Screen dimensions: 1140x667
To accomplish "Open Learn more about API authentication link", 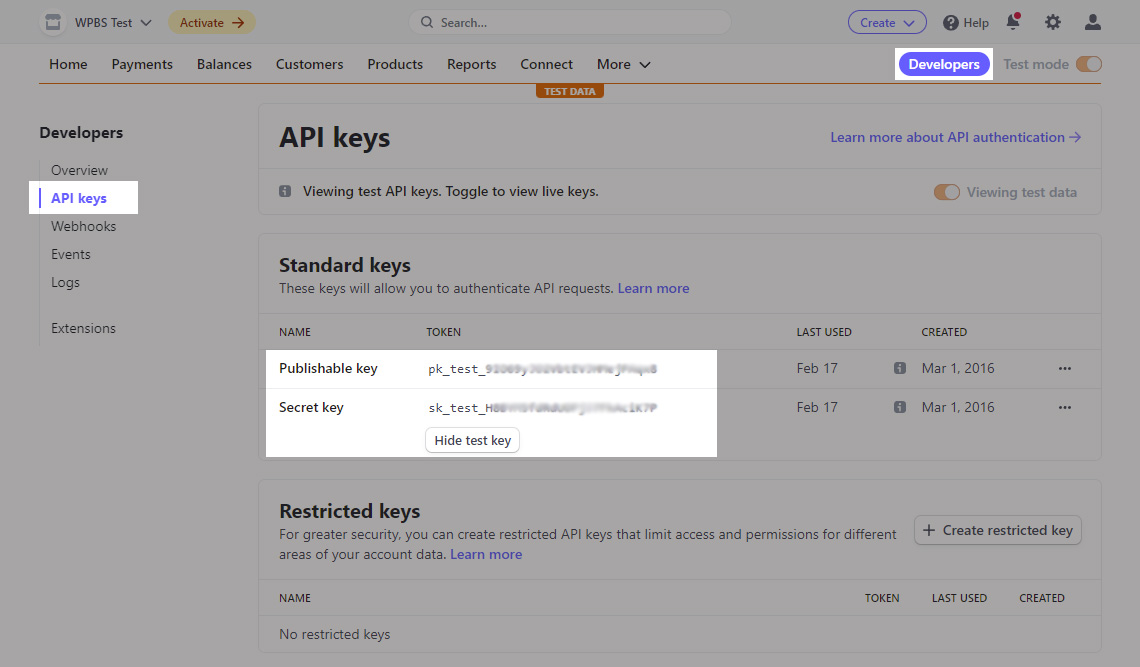I will [x=955, y=137].
